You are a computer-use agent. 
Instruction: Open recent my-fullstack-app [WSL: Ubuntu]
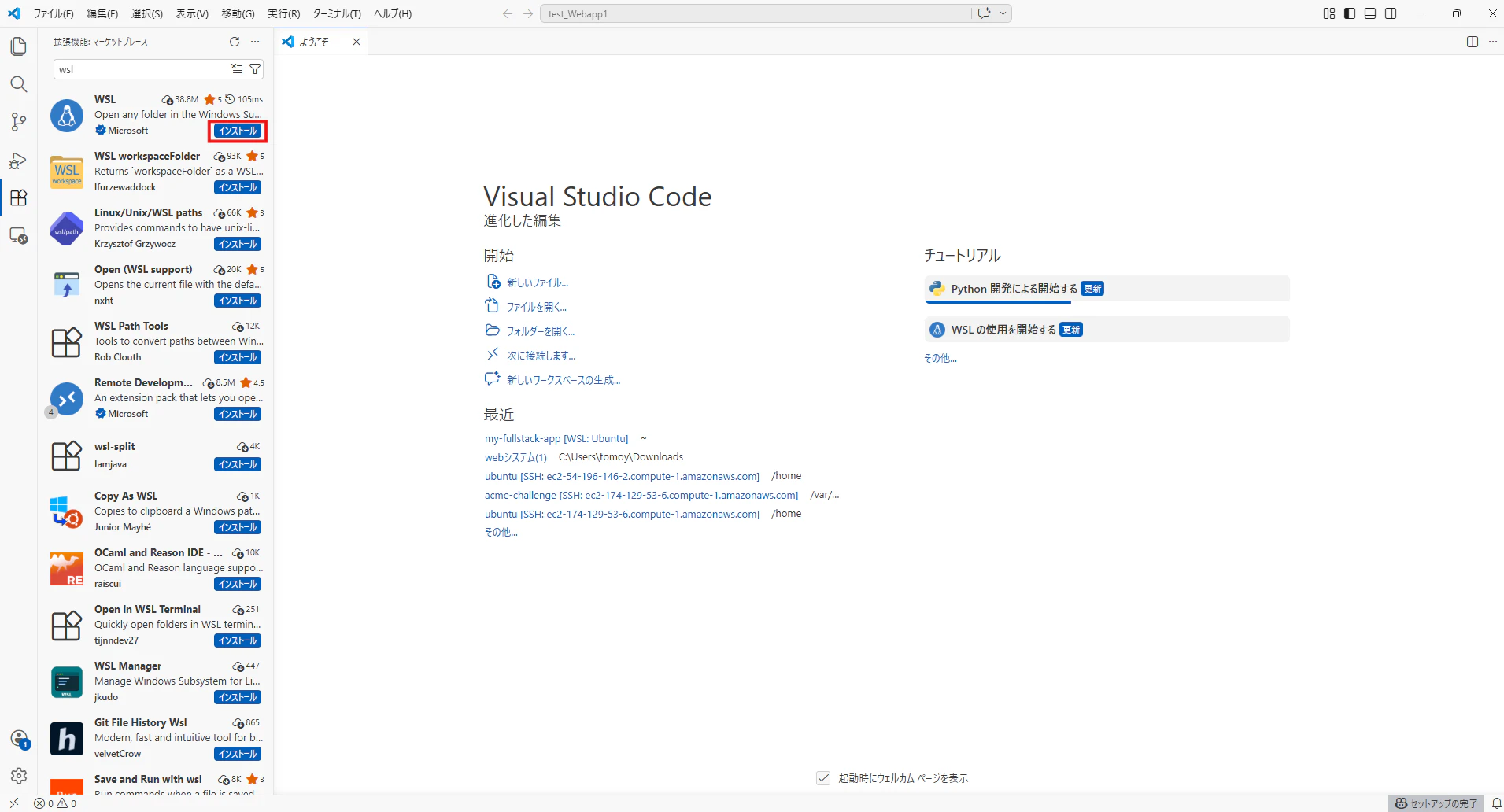click(556, 439)
